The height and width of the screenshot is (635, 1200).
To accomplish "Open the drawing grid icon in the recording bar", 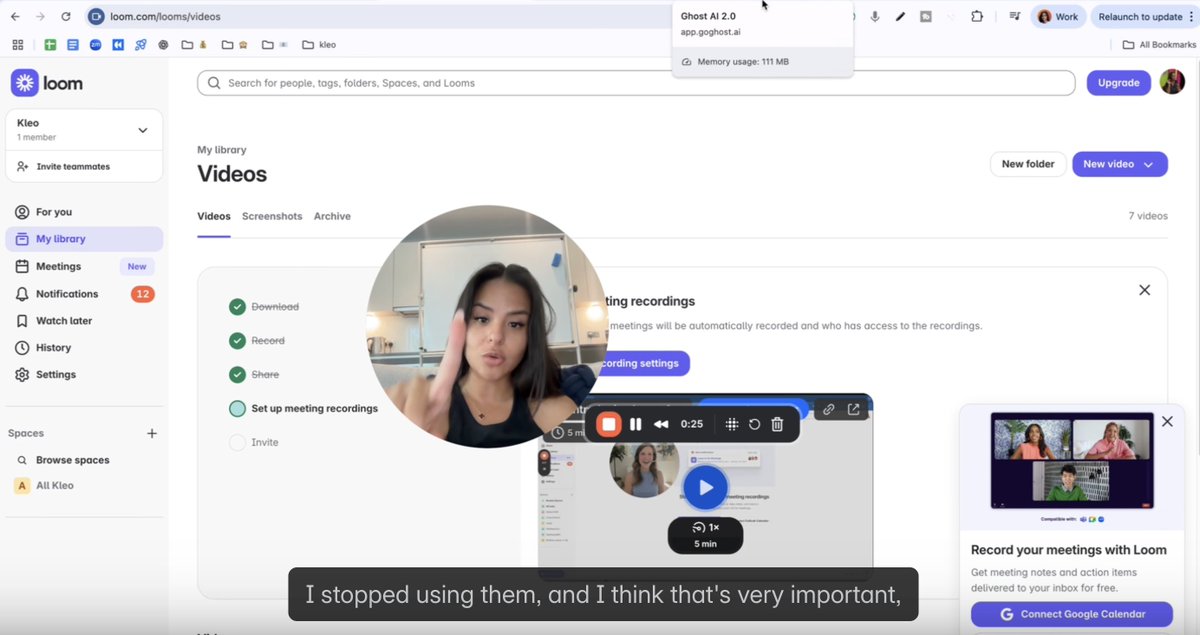I will pyautogui.click(x=732, y=424).
